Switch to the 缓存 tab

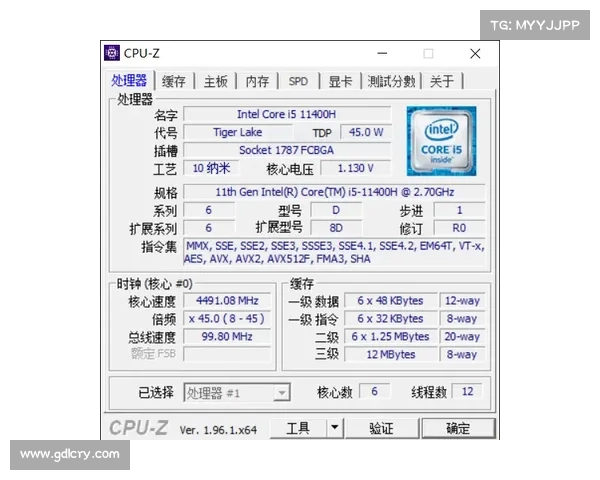[173, 81]
